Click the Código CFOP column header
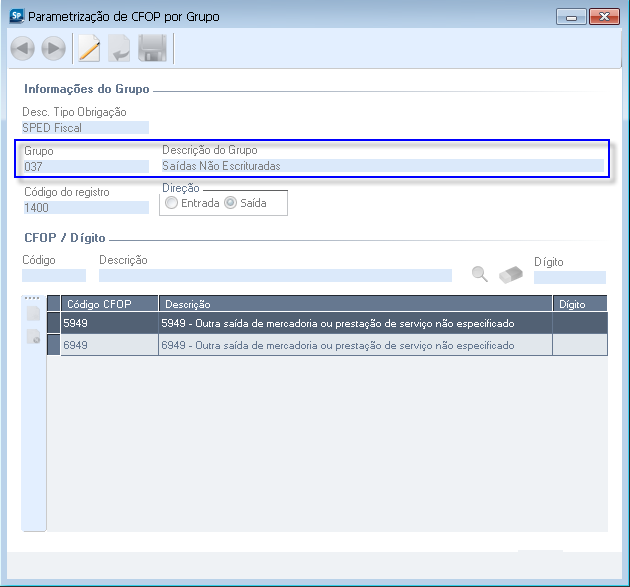The image size is (630, 587). pyautogui.click(x=109, y=304)
